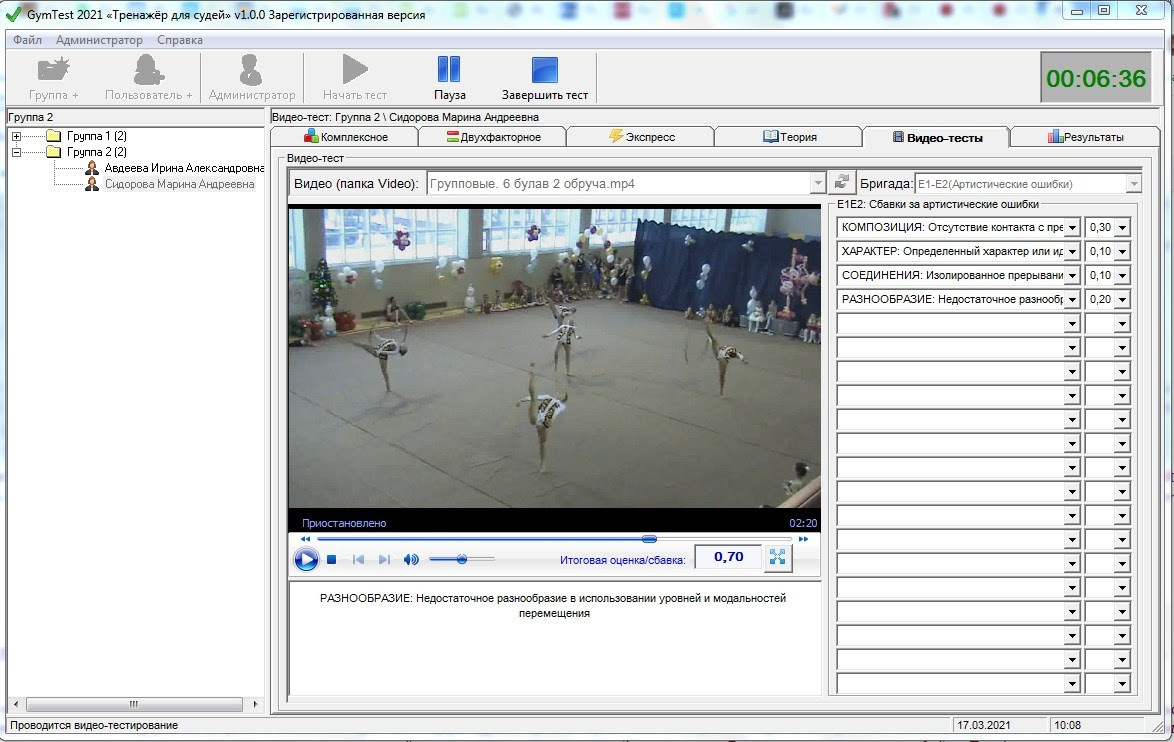
Task: Click the fast-forward arrows above player controls
Action: coord(803,539)
